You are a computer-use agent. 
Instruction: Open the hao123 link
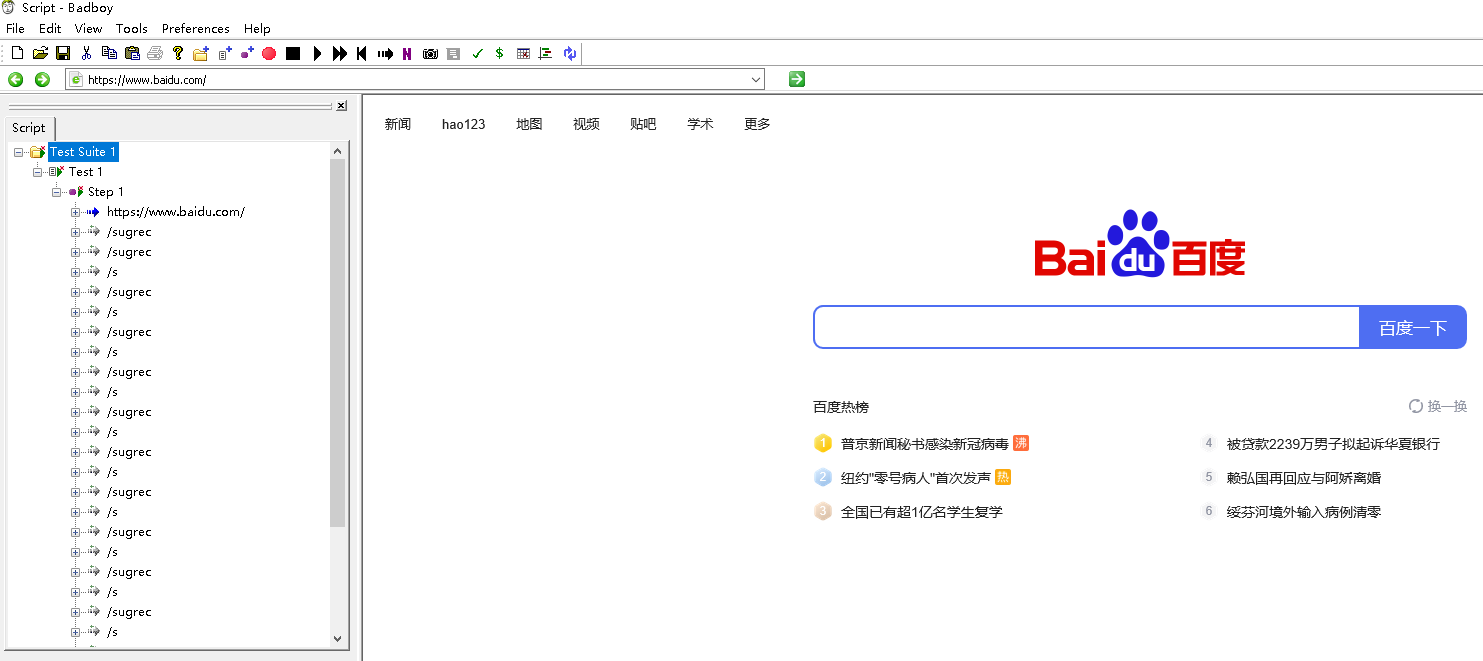(x=464, y=124)
